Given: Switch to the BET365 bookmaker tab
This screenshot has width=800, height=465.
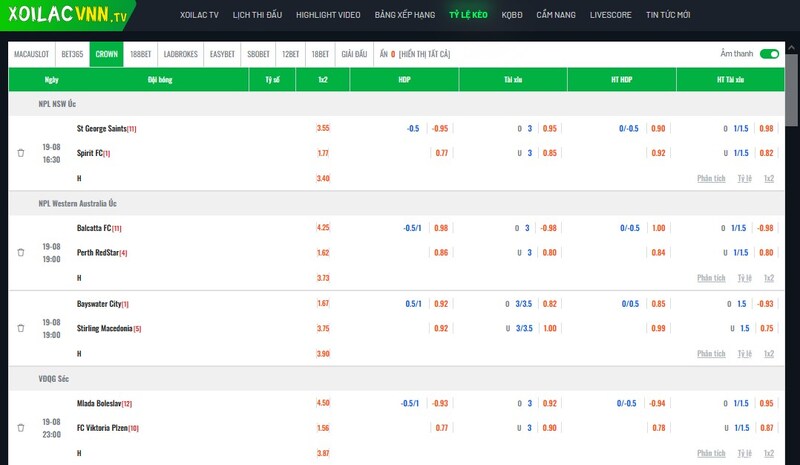Looking at the screenshot, I should [x=72, y=54].
